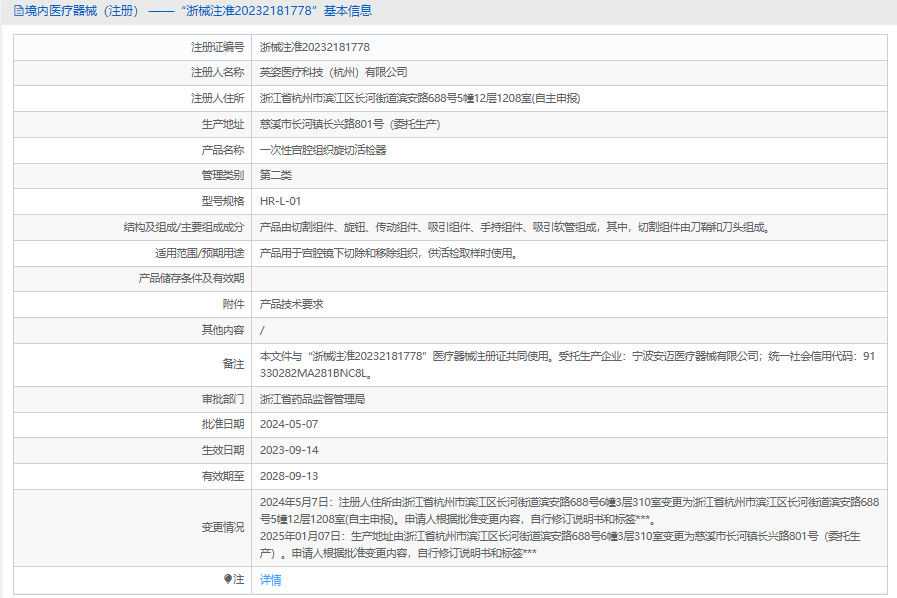Image resolution: width=897 pixels, height=598 pixels.
Task: Click the slash value in 其他内容 row
Action: coord(262,330)
